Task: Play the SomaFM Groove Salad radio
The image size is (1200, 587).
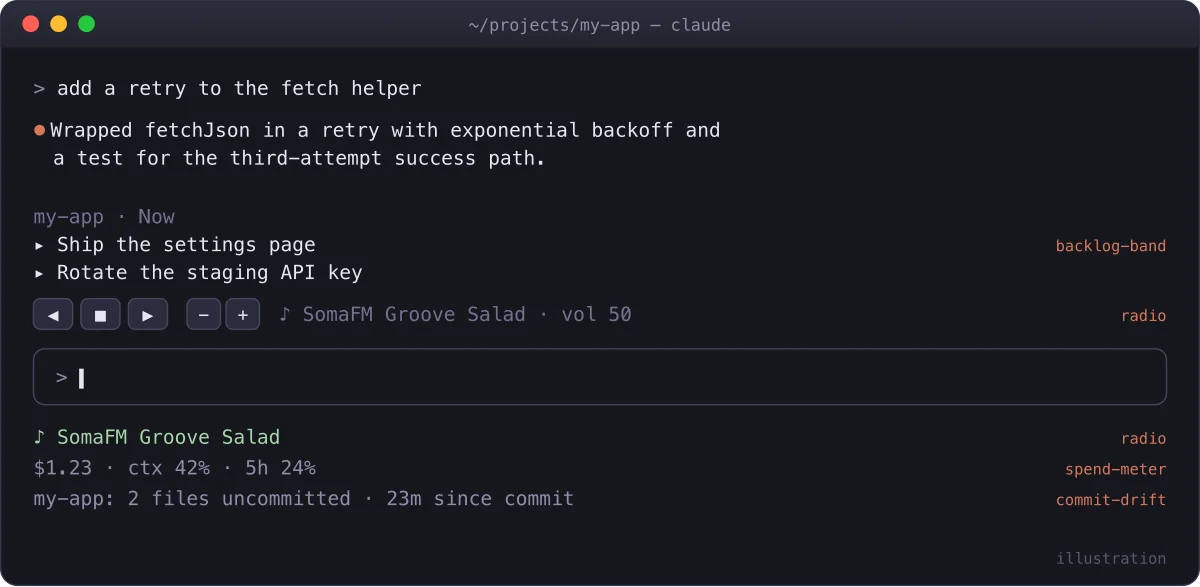Action: pyautogui.click(x=148, y=314)
